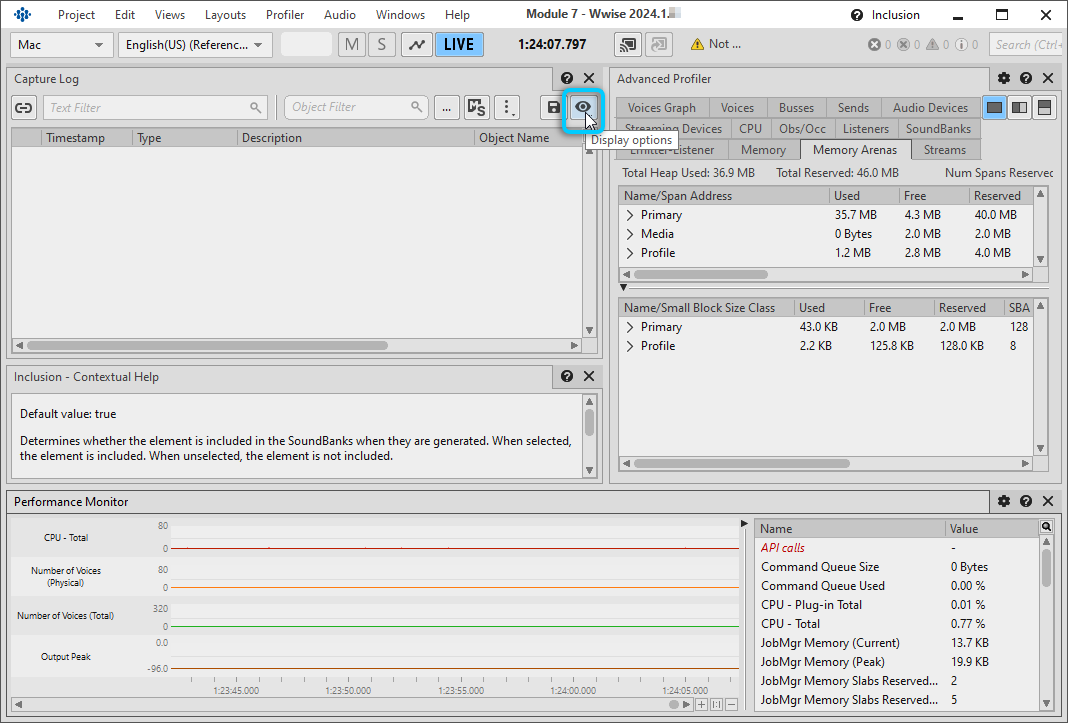
Task: Toggle the Mute (M) button
Action: point(352,44)
